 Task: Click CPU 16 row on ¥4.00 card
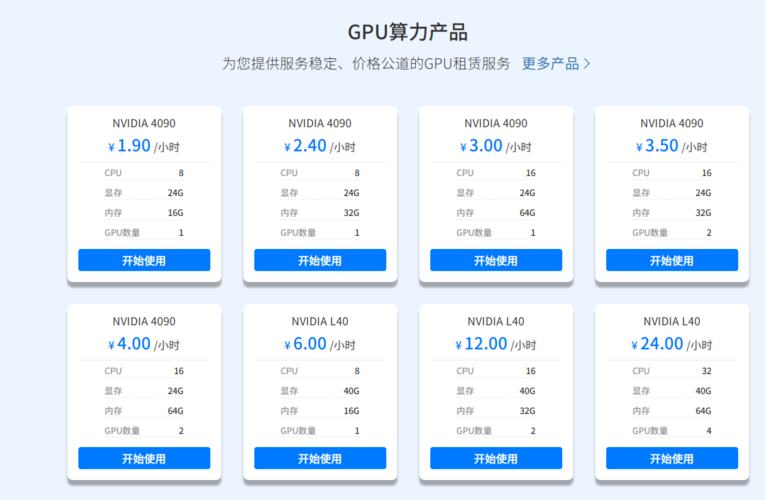[144, 371]
